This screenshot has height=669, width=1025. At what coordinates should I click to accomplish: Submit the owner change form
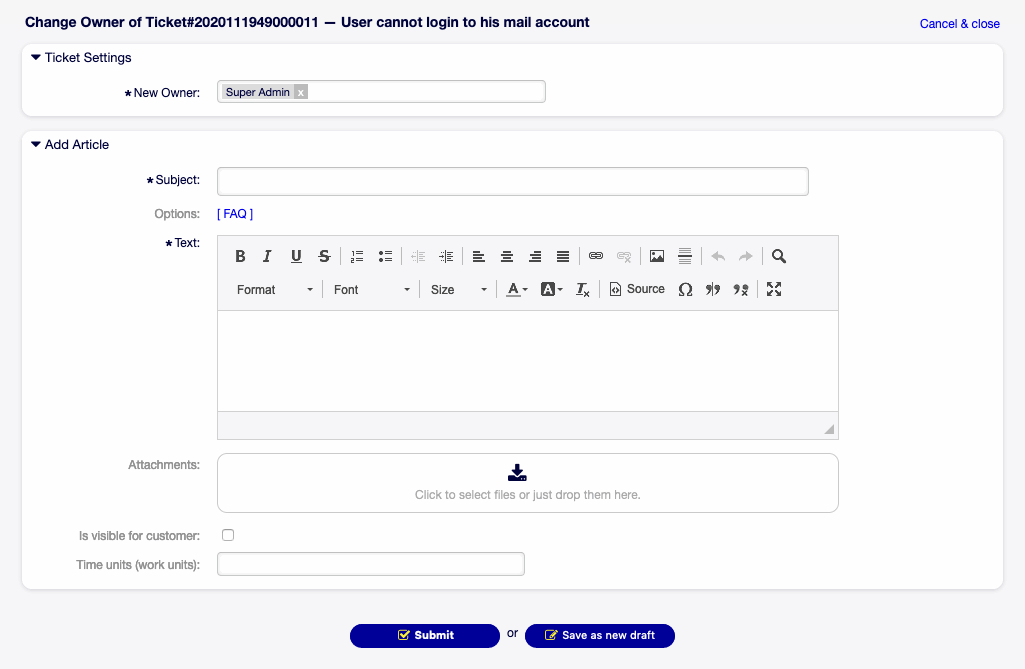(x=424, y=635)
